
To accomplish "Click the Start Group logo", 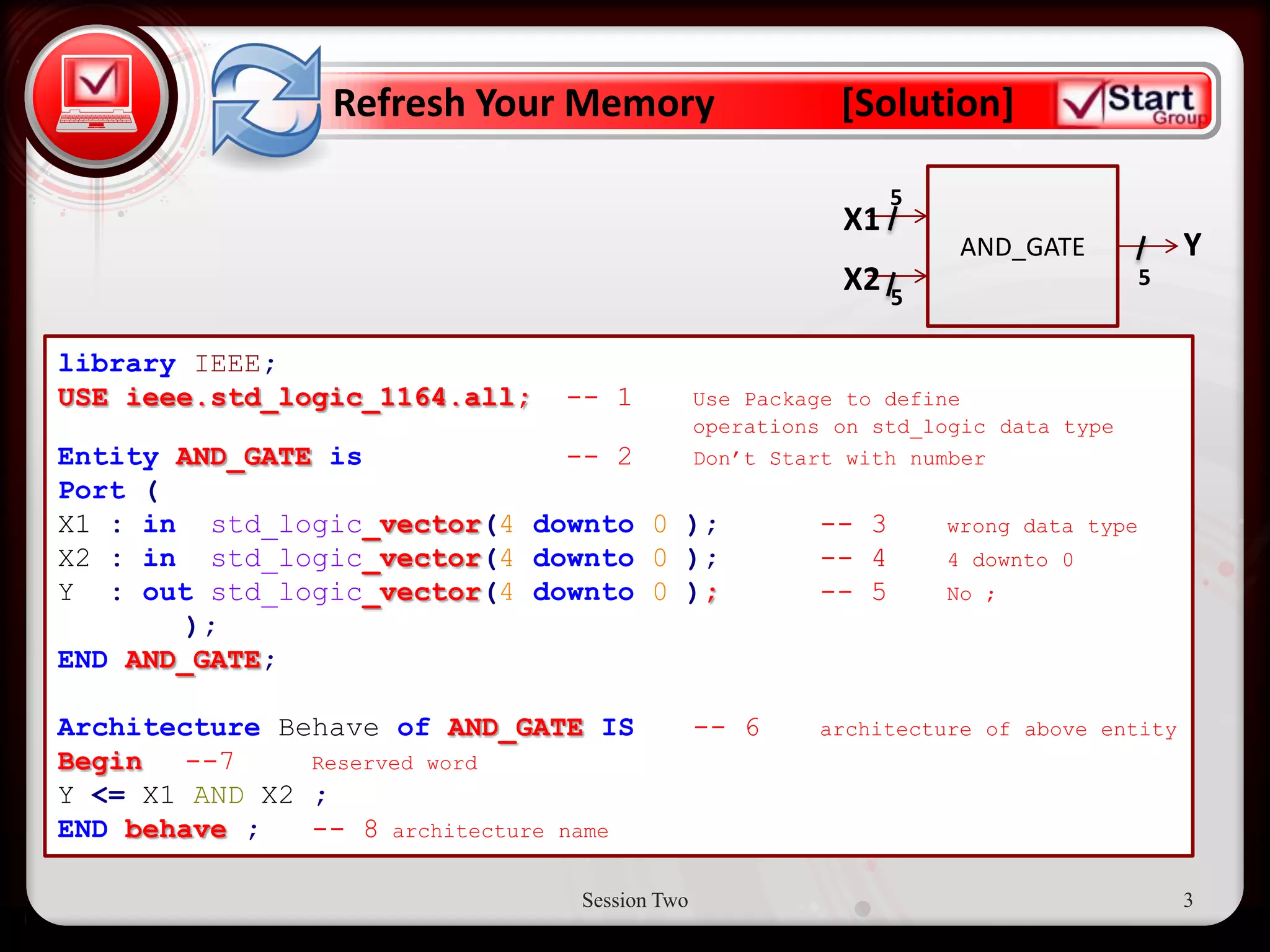I will [1134, 102].
